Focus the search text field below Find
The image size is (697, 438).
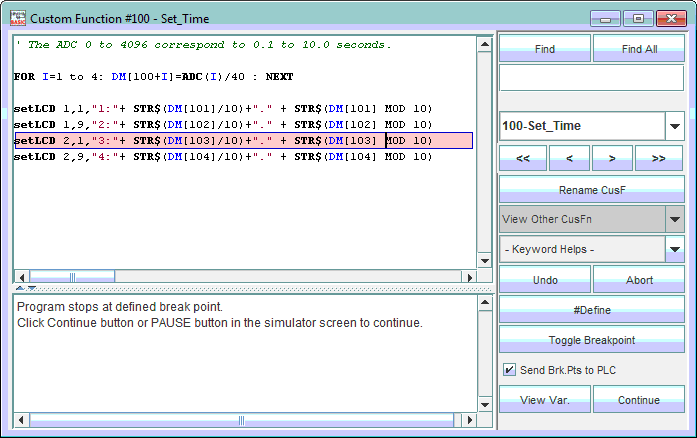[x=592, y=78]
